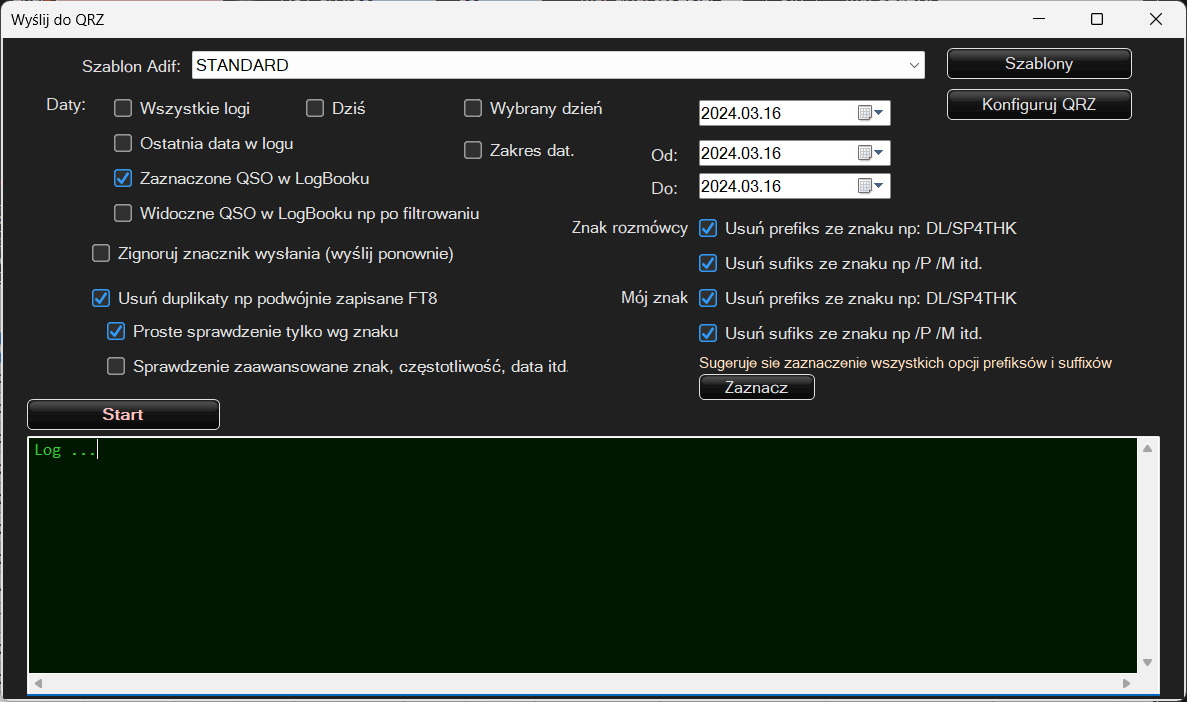Expand the Szablon Adif dropdown

(914, 65)
